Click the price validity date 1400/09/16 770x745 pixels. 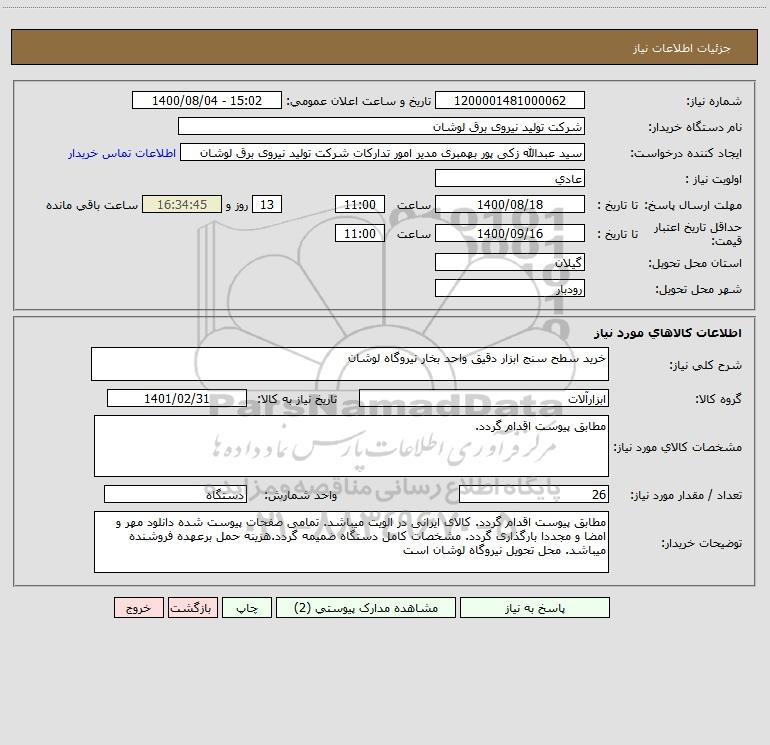pos(510,233)
